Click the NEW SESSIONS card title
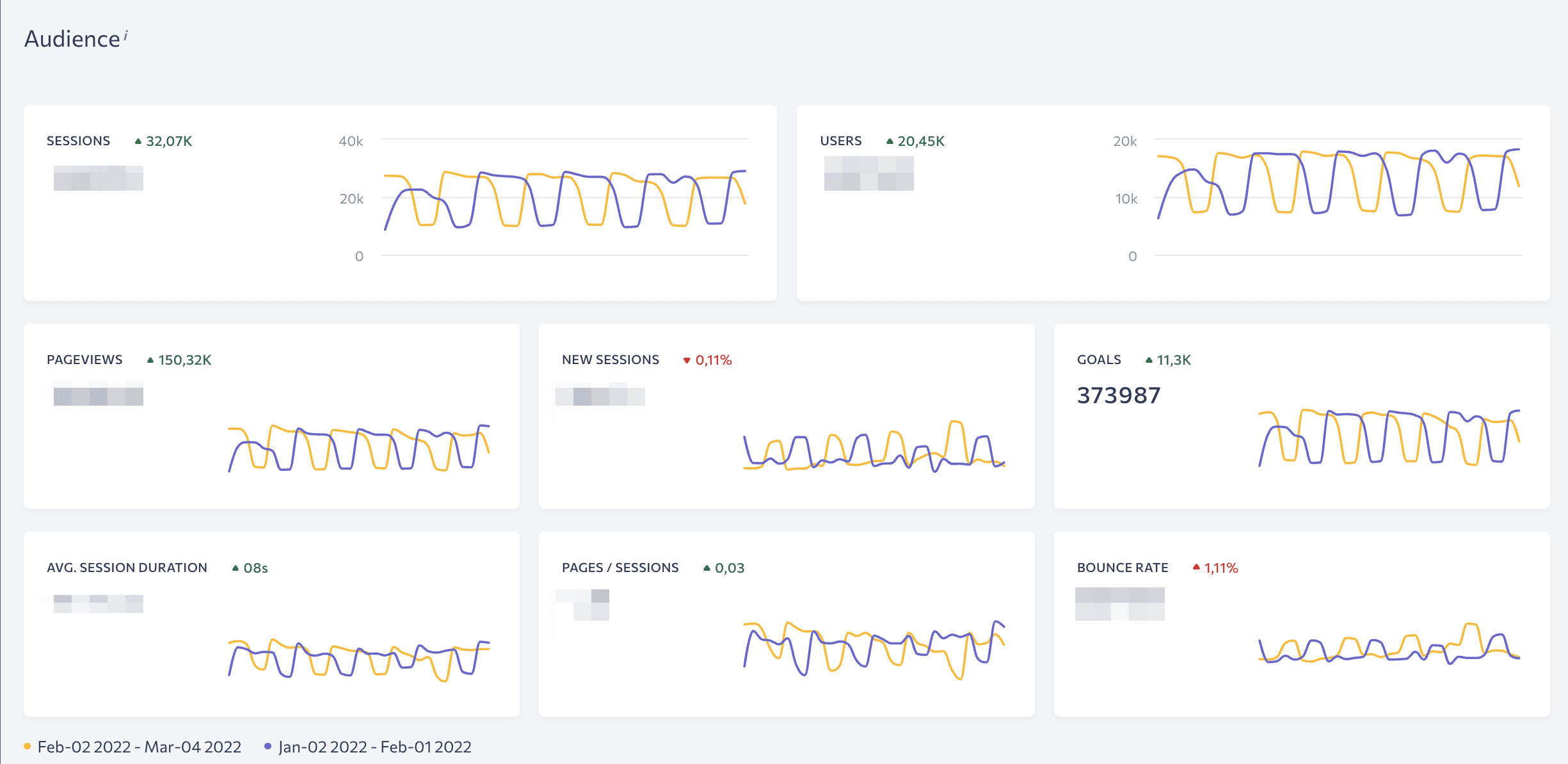This screenshot has width=1568, height=764. (611, 360)
